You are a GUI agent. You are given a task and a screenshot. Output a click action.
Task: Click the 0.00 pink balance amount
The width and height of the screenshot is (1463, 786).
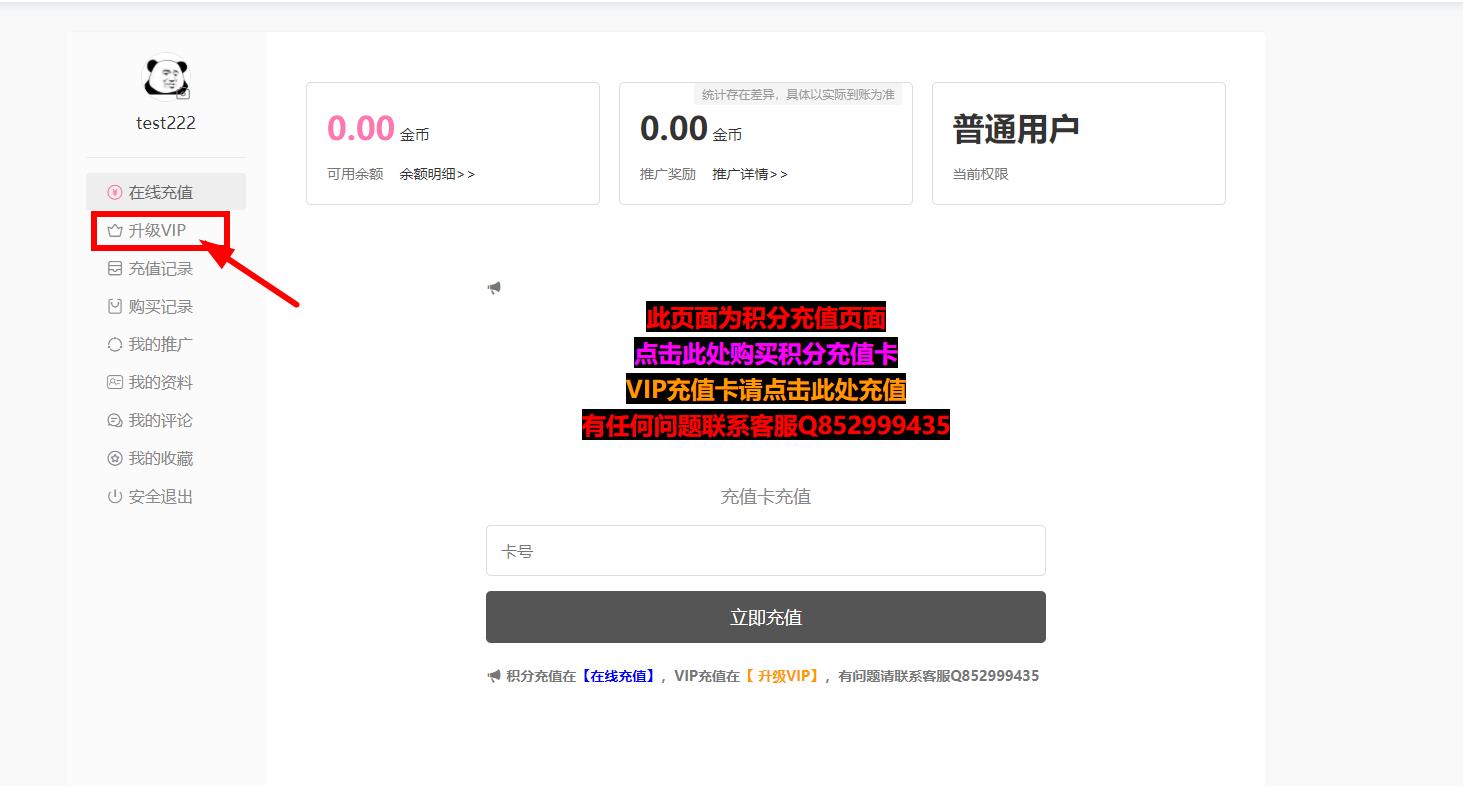pos(361,129)
